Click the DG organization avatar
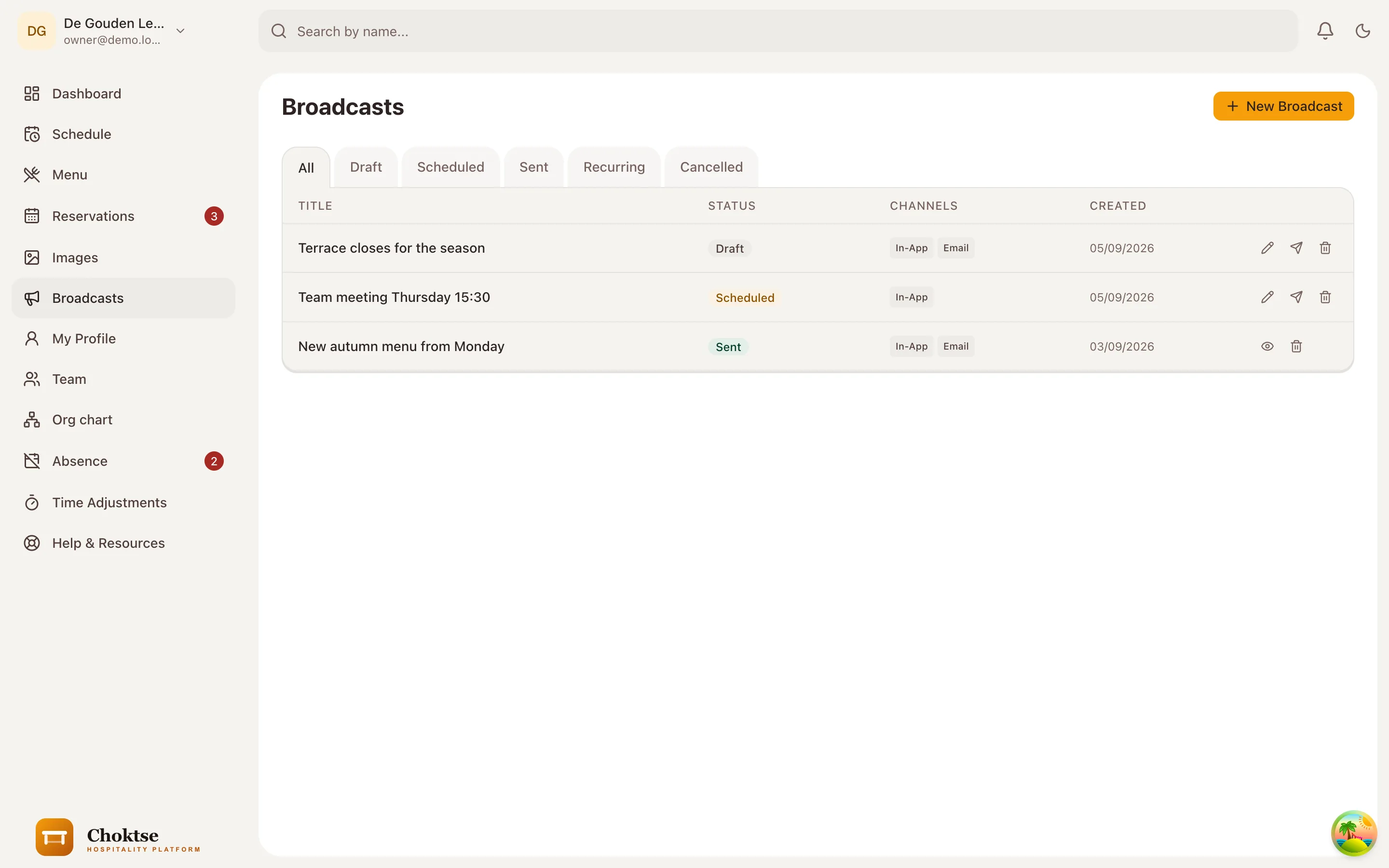The height and width of the screenshot is (868, 1389). [37, 31]
